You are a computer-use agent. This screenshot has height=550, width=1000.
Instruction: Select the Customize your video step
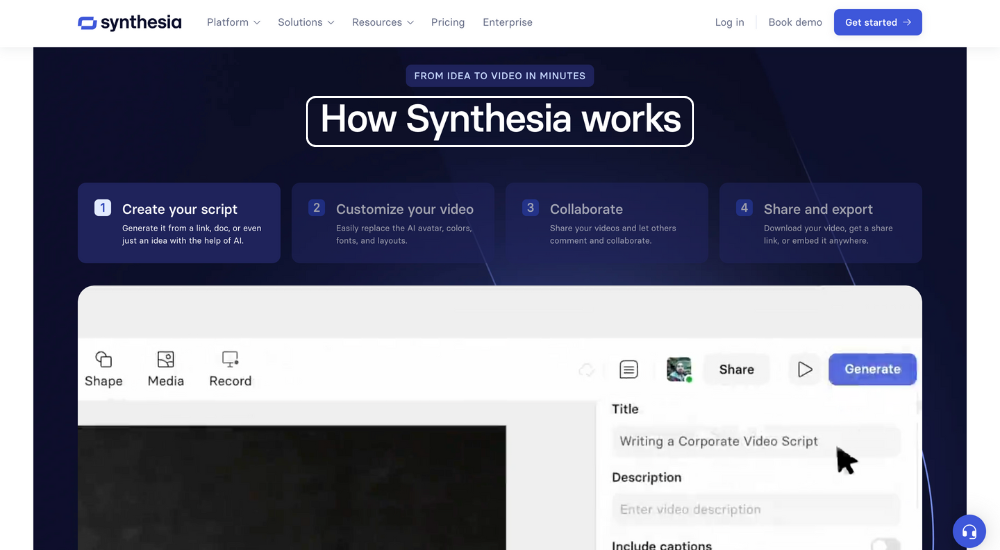[393, 223]
